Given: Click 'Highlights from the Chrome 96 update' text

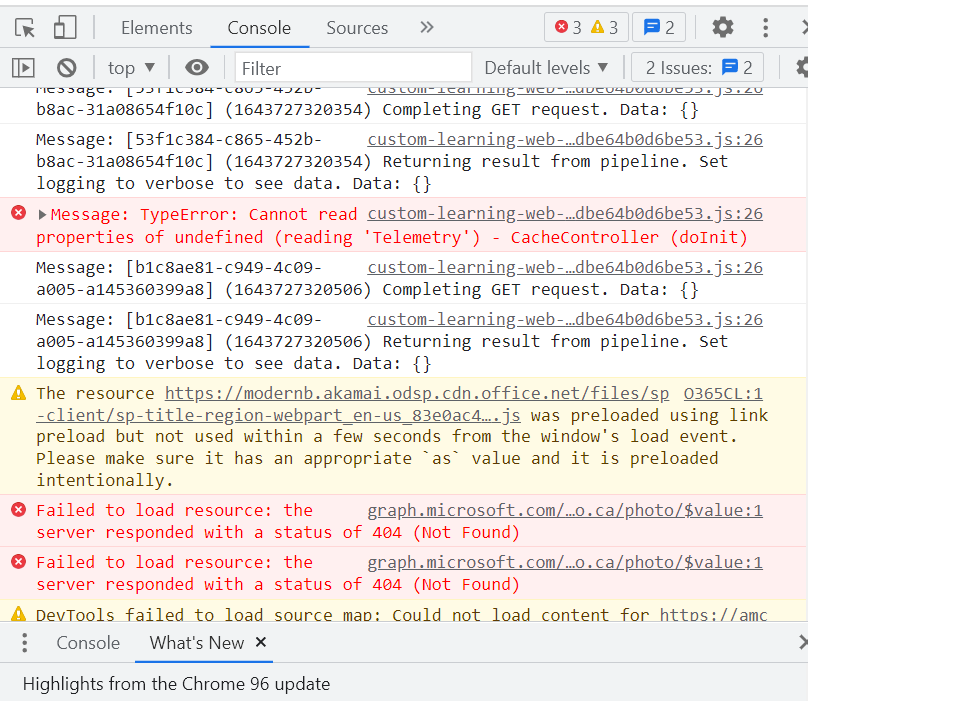Looking at the screenshot, I should (x=176, y=684).
